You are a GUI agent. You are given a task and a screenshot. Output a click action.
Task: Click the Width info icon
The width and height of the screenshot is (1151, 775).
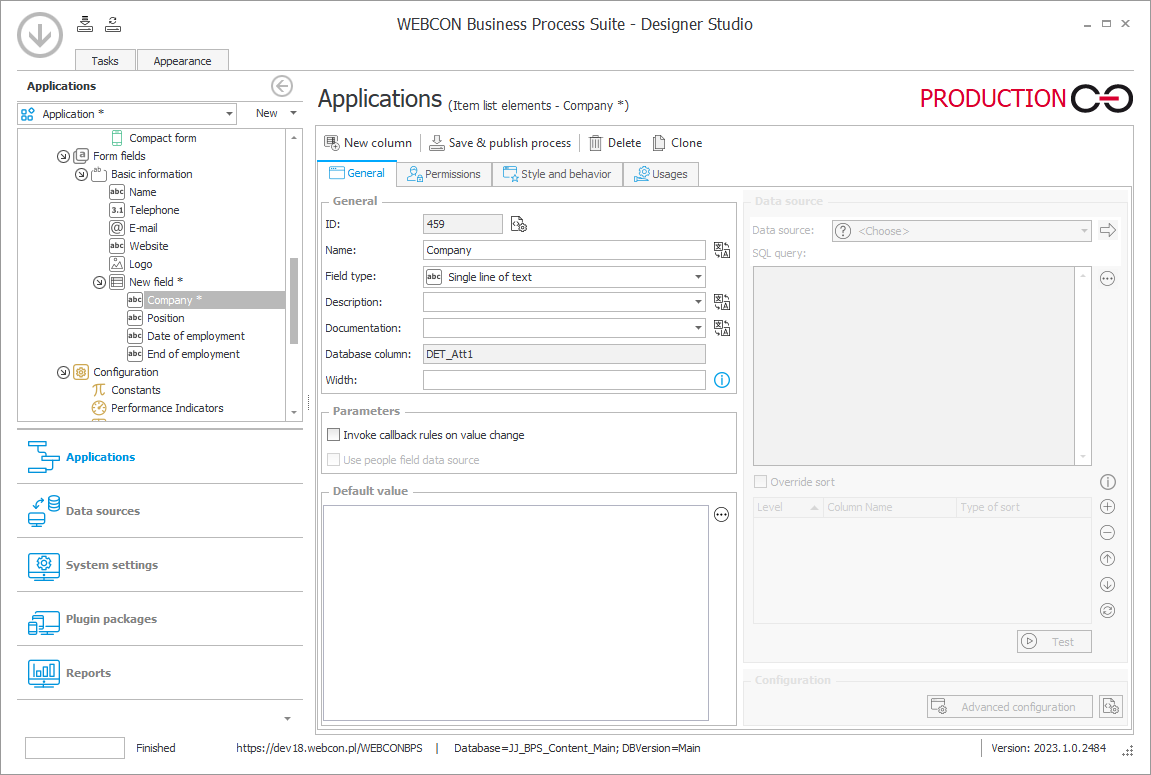[722, 380]
